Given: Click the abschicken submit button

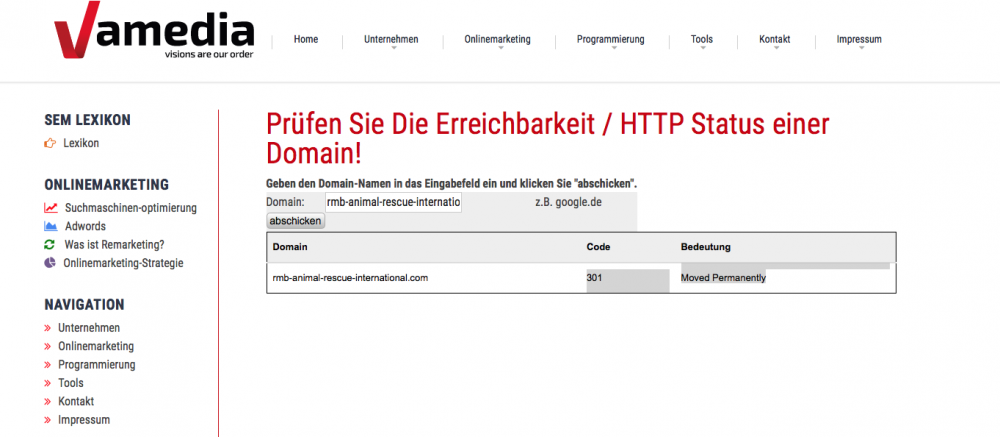Looking at the screenshot, I should 295,221.
